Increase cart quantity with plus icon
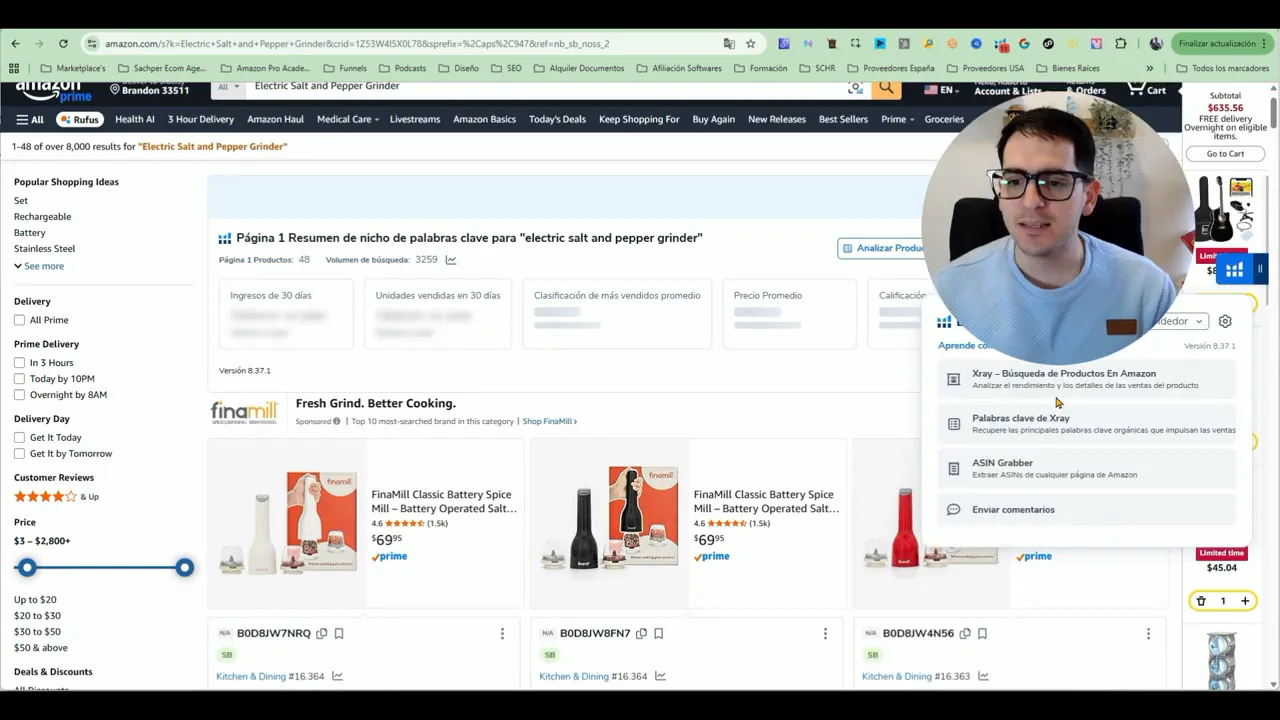 pyautogui.click(x=1245, y=601)
